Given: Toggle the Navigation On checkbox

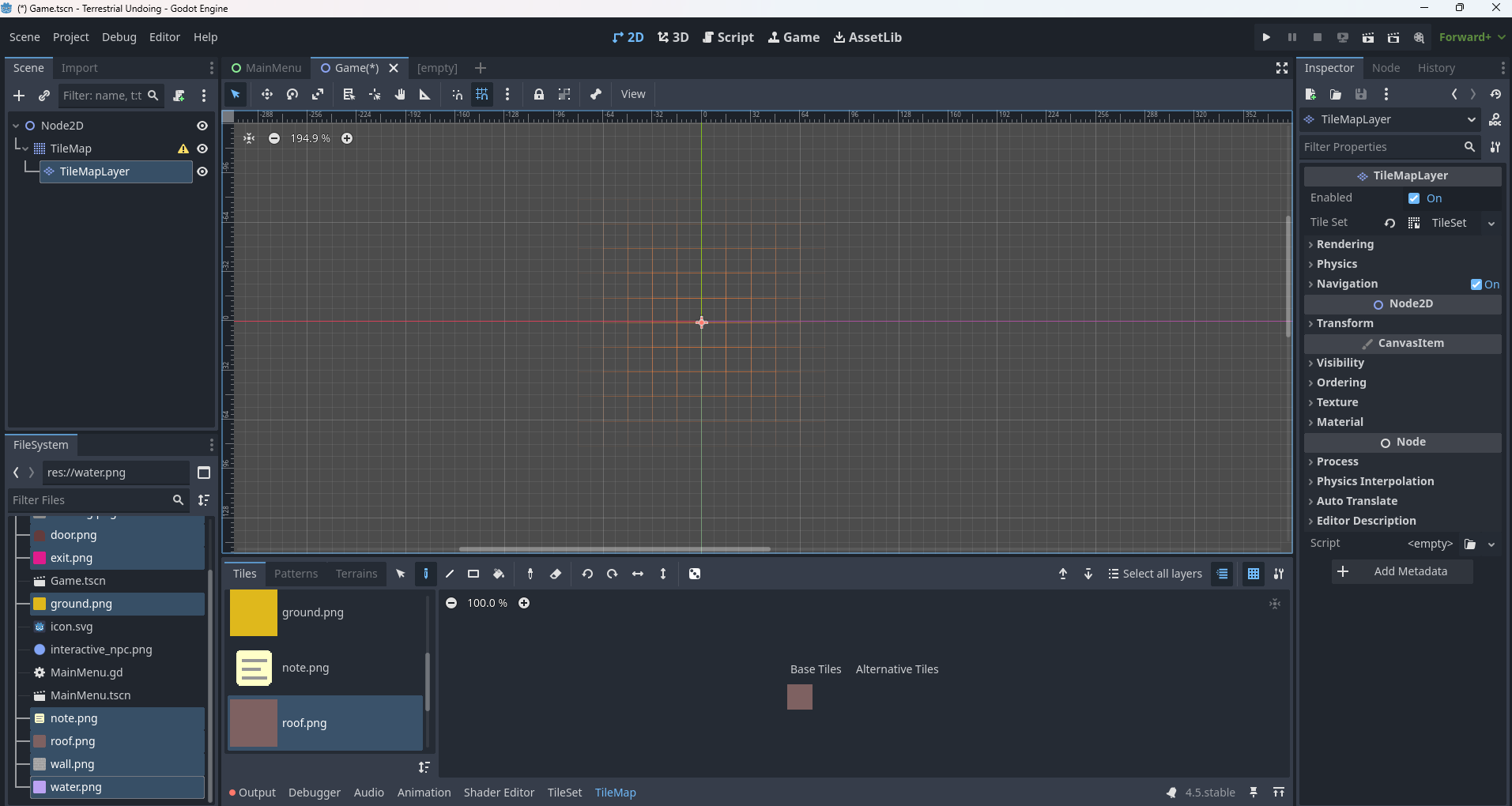Looking at the screenshot, I should click(1476, 284).
